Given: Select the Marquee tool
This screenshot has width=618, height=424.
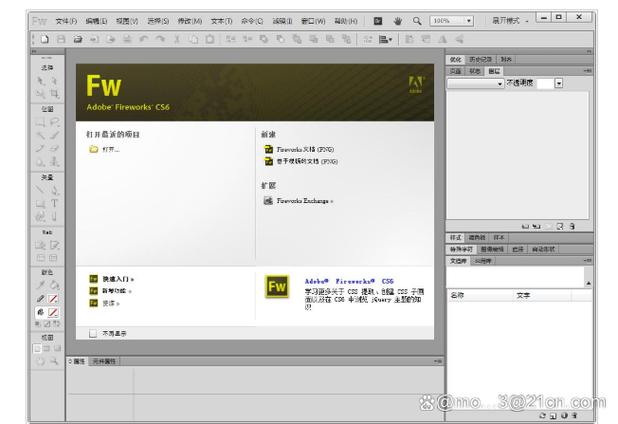Looking at the screenshot, I should pyautogui.click(x=41, y=123).
